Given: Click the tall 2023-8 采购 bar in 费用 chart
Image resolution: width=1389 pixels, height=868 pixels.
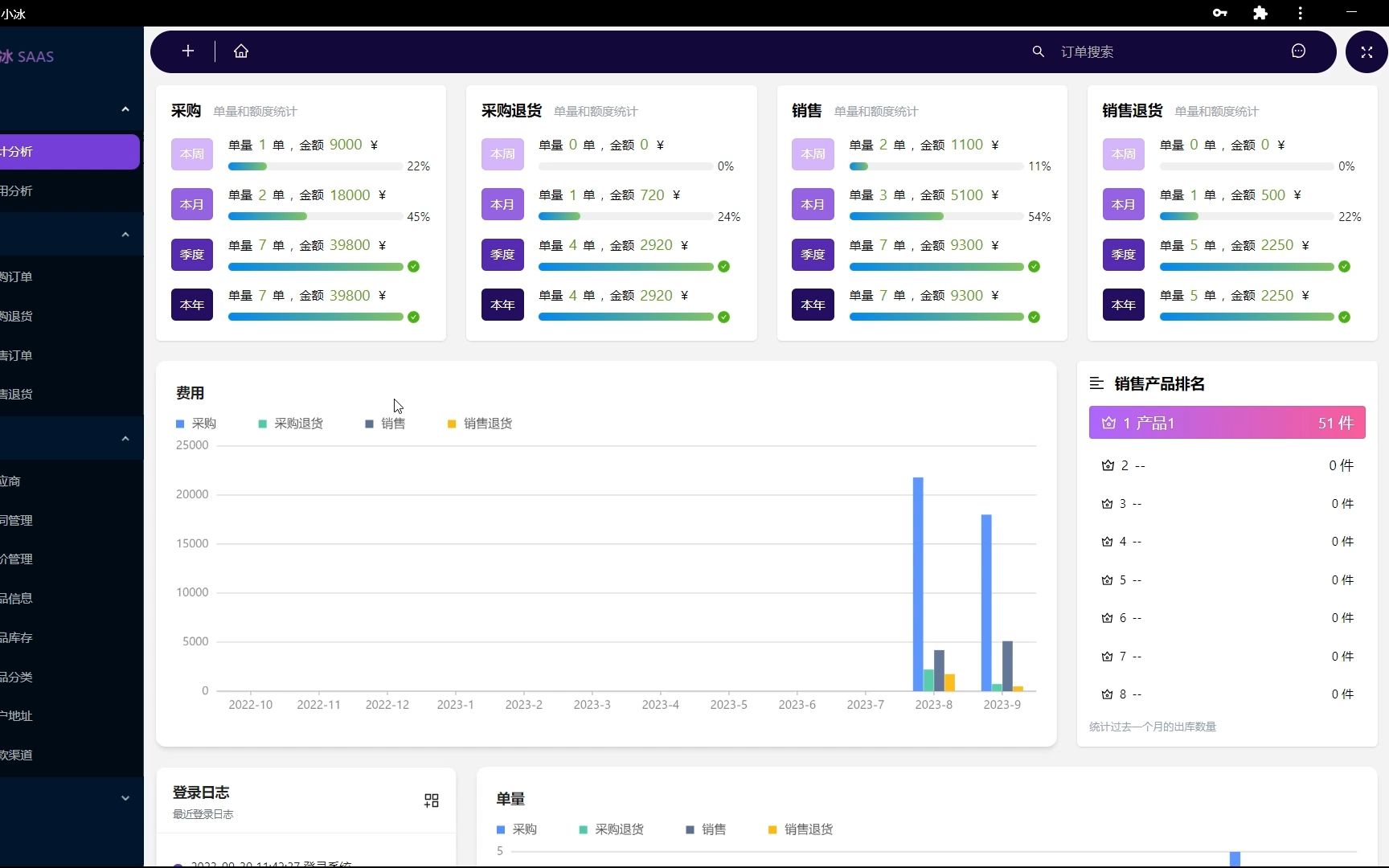Looking at the screenshot, I should (918, 584).
